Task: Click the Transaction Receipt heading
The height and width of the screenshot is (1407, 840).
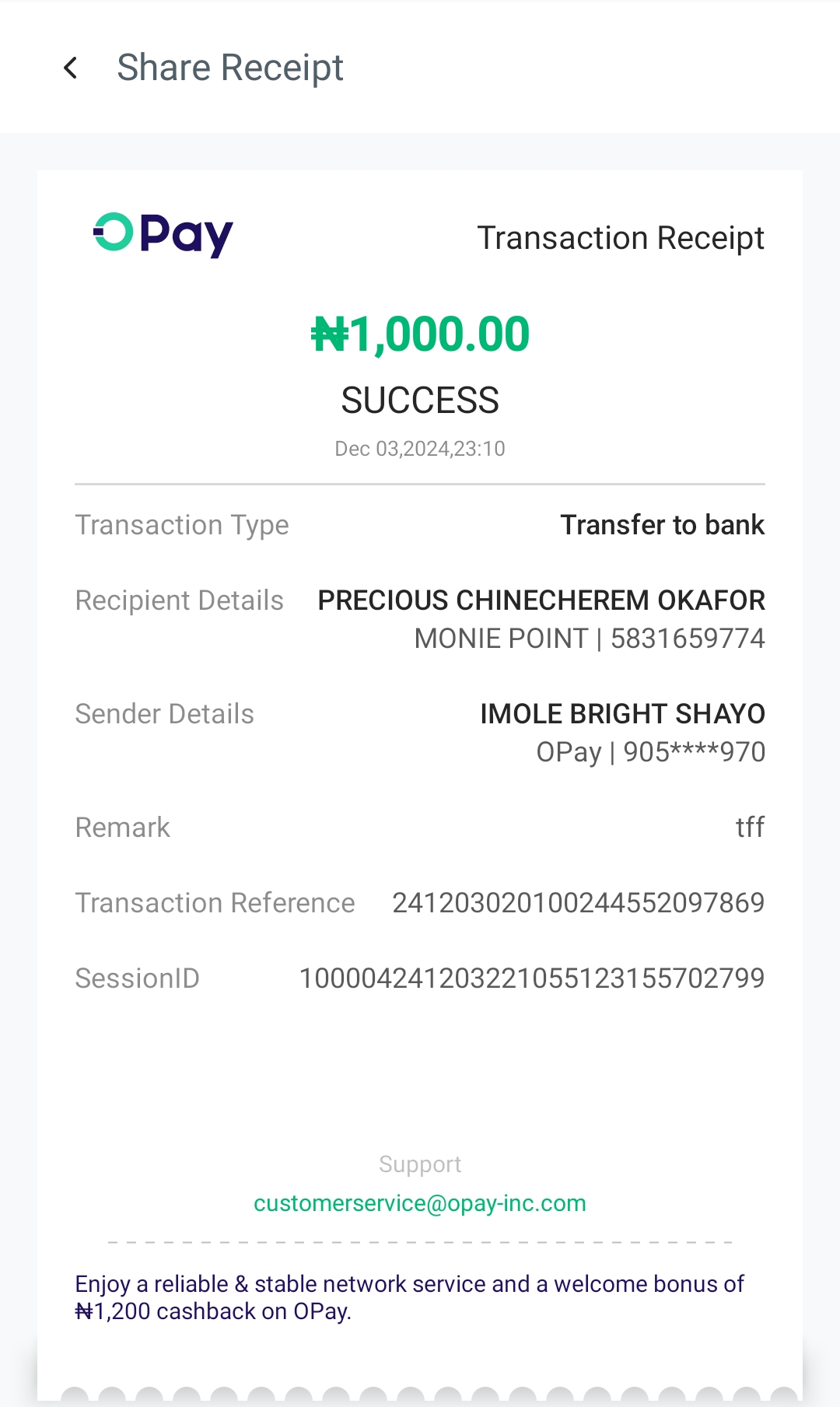Action: coord(621,238)
